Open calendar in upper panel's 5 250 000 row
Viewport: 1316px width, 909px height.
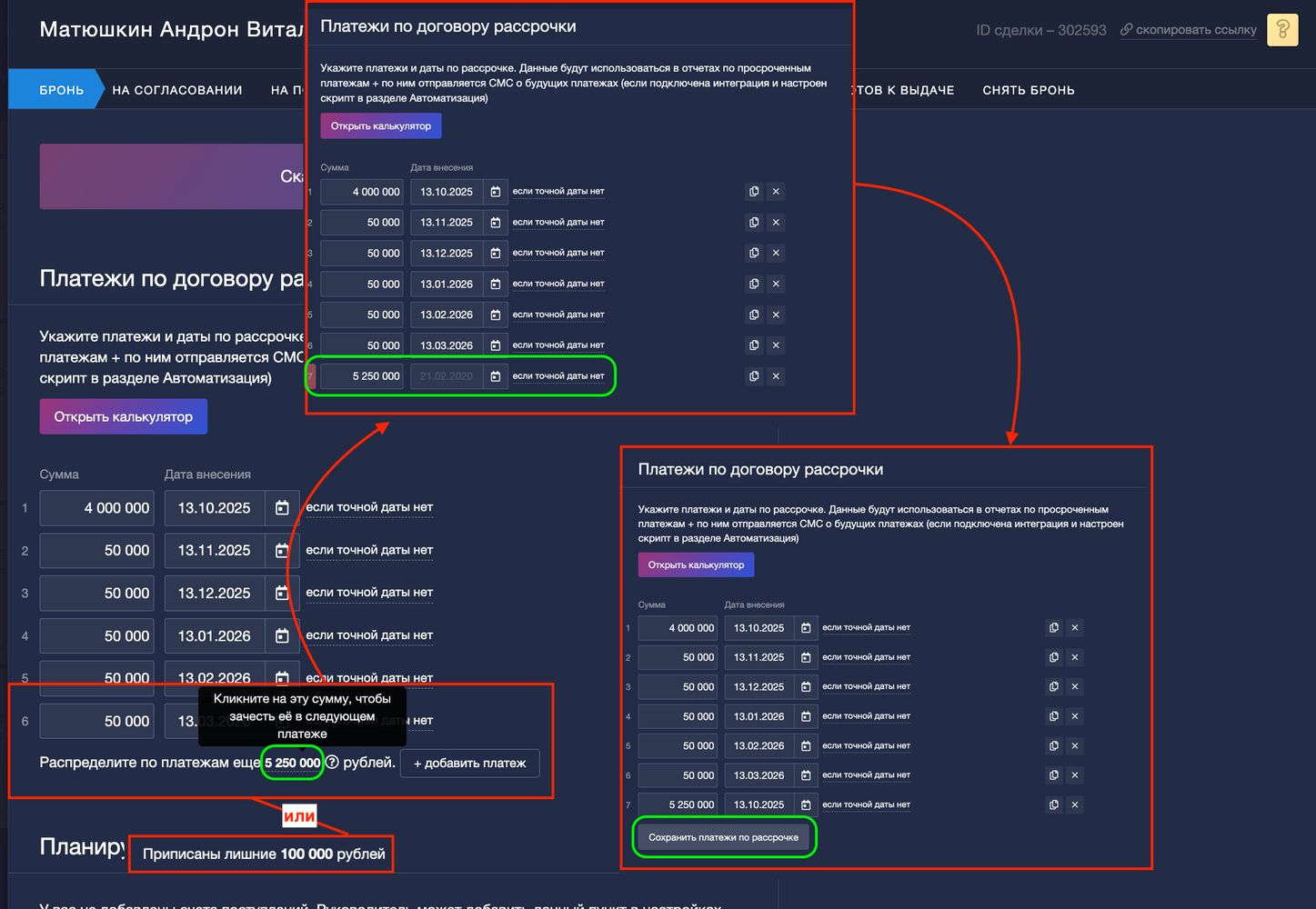tap(495, 376)
